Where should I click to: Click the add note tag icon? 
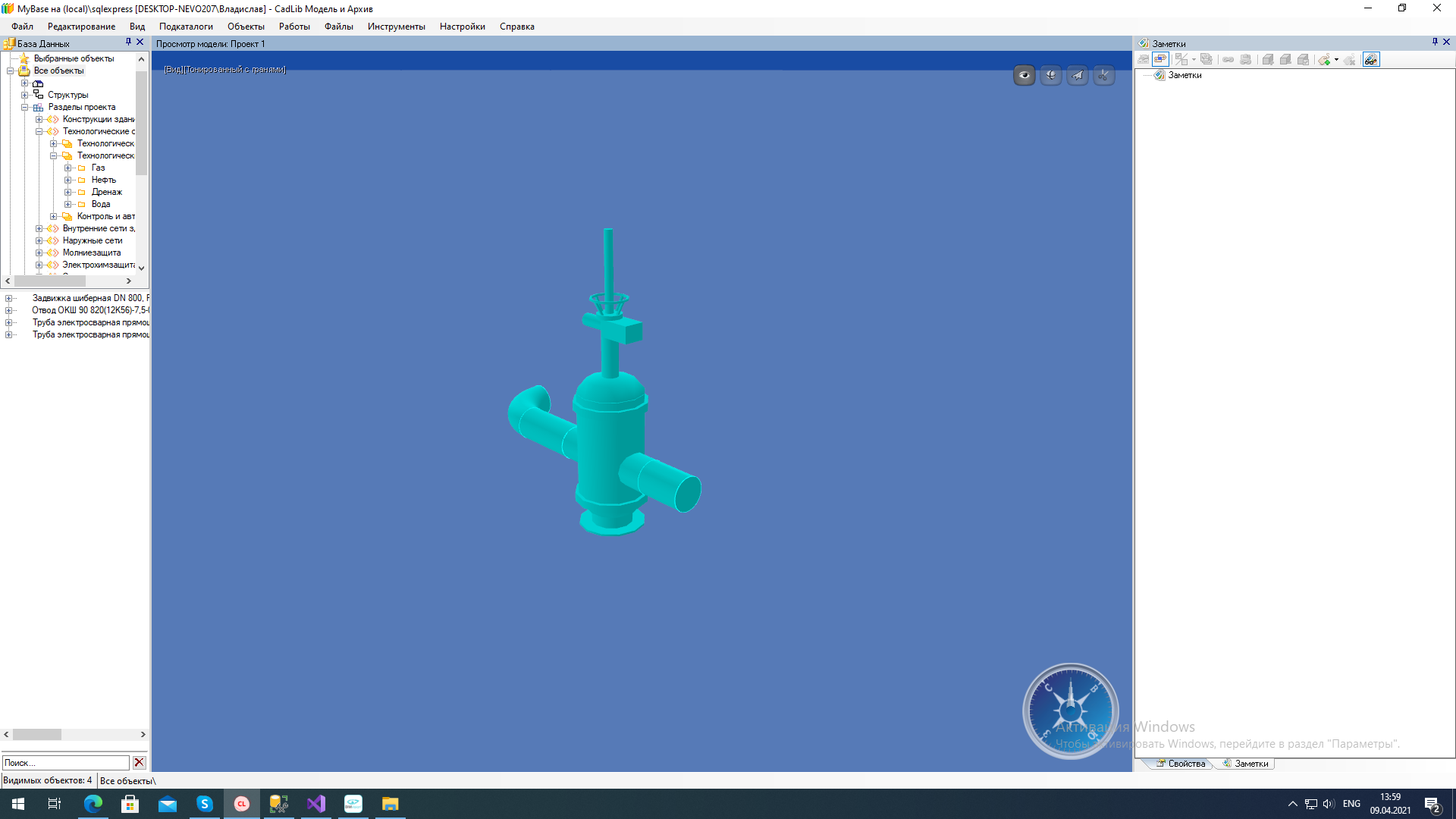point(1324,60)
